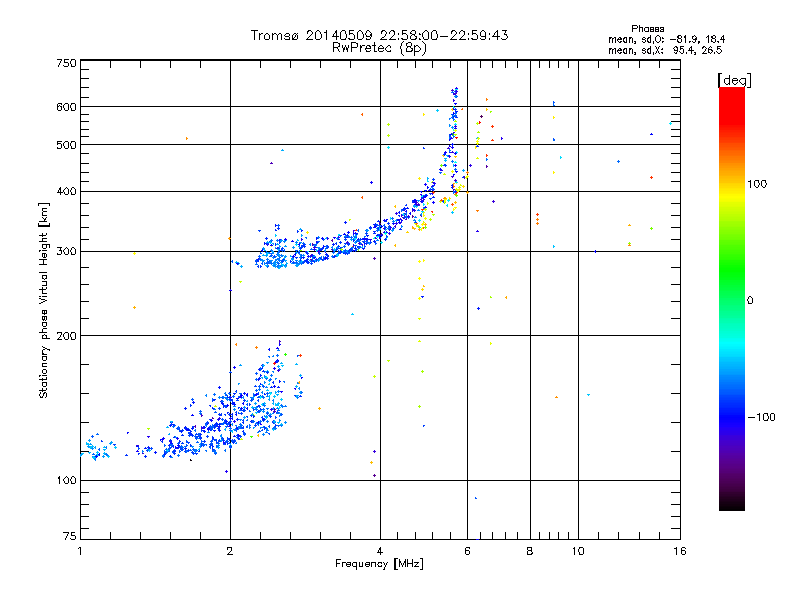Click the "Phases" header text
This screenshot has height=600, width=800.
(647, 29)
